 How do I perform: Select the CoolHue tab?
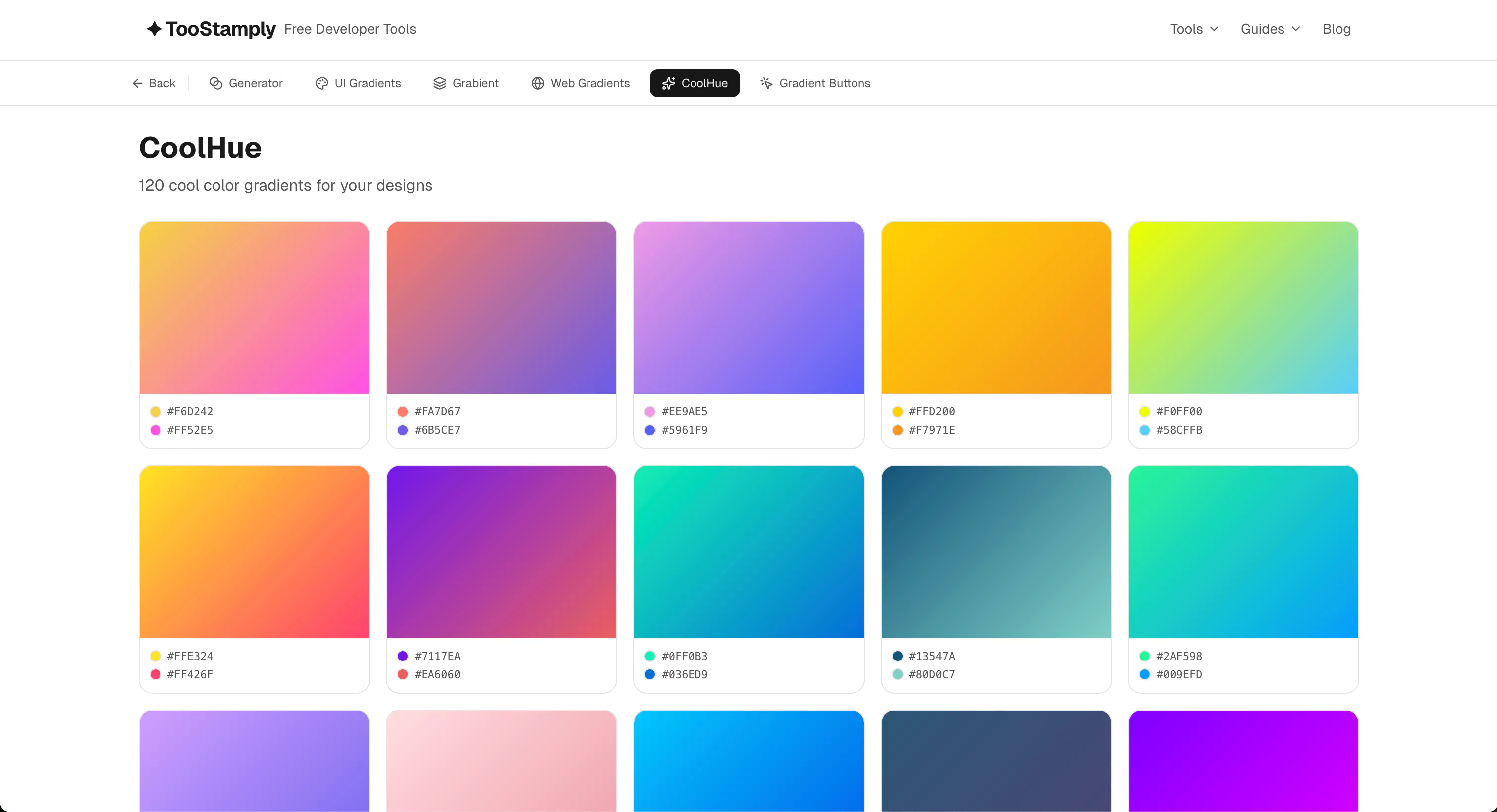point(695,83)
